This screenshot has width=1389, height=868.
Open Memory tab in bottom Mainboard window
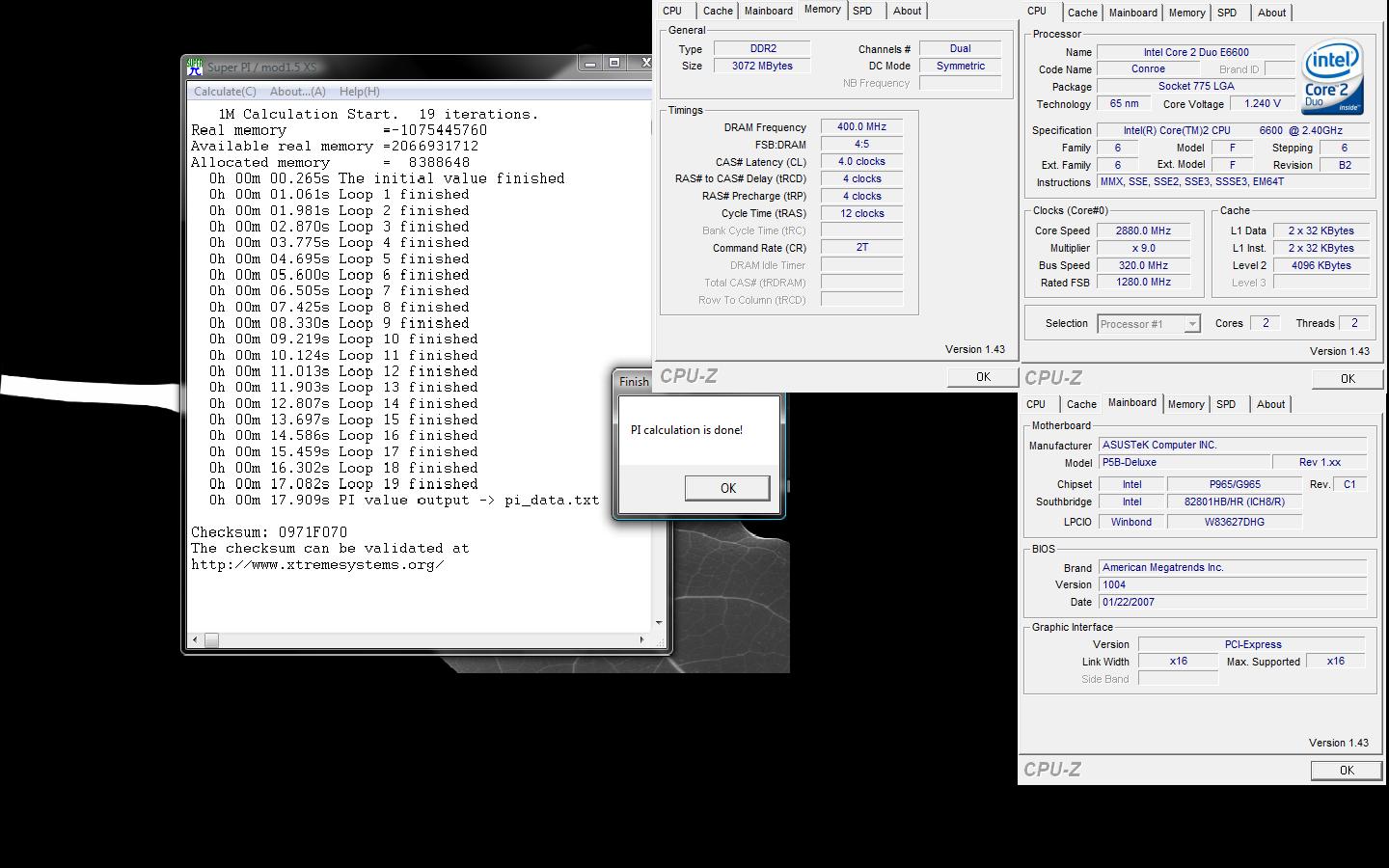click(1186, 404)
